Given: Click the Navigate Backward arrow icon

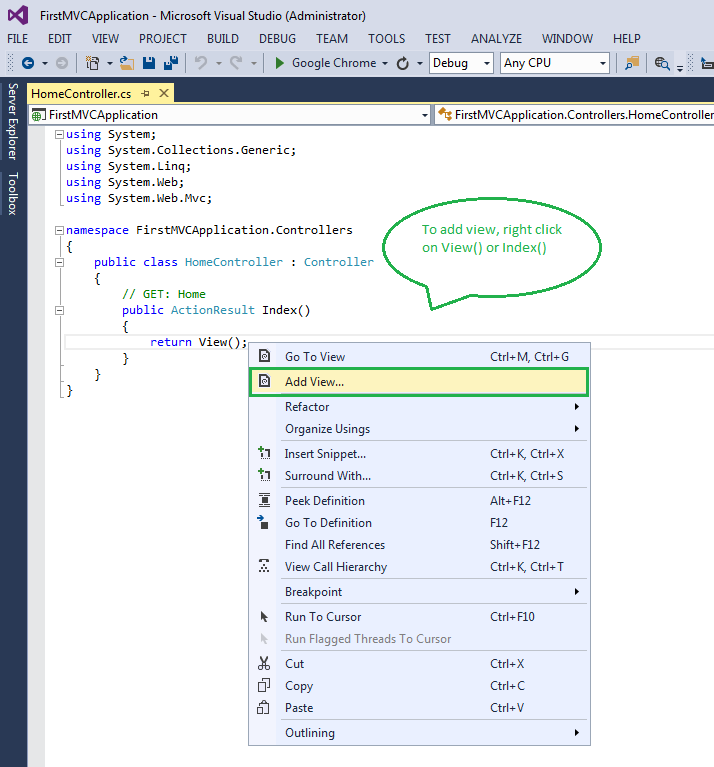Looking at the screenshot, I should click(x=28, y=63).
